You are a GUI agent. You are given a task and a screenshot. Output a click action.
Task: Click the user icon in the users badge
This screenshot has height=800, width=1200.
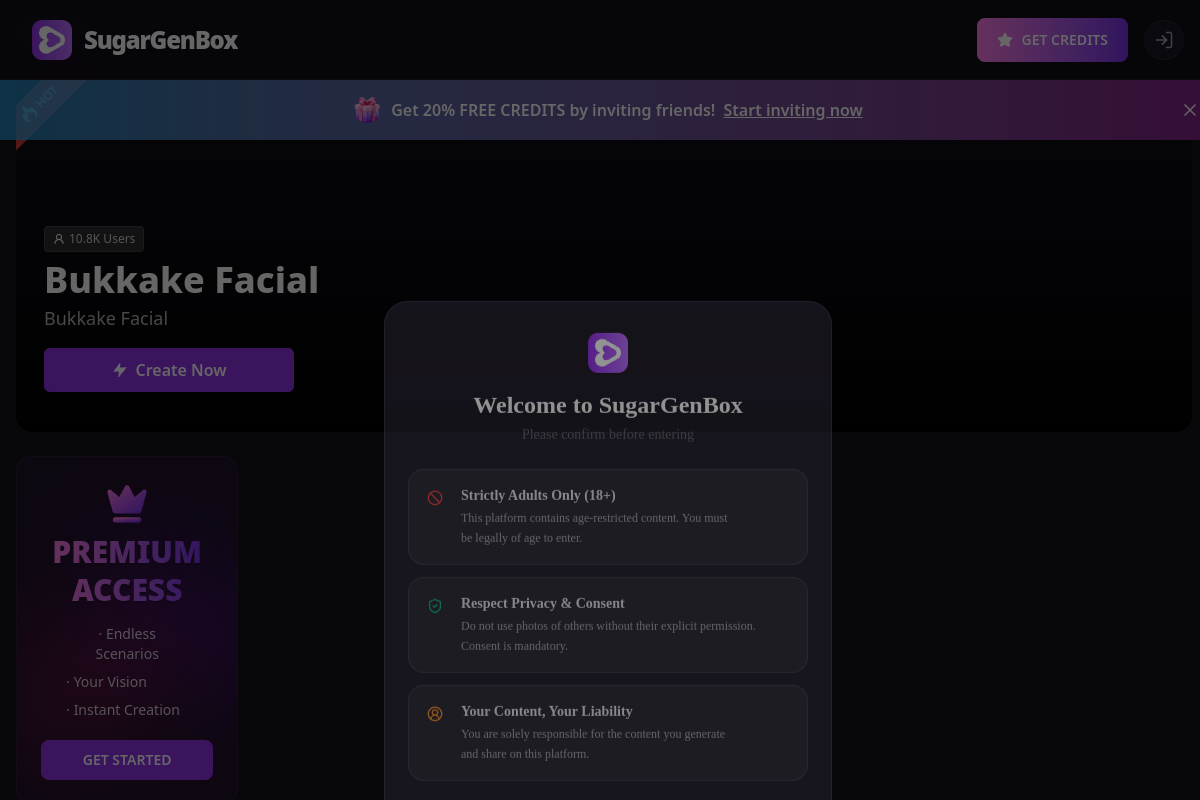(59, 239)
